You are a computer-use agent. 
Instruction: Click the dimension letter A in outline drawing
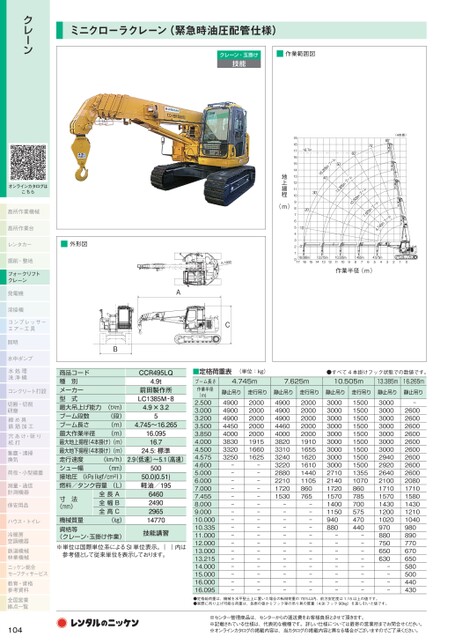click(x=178, y=292)
